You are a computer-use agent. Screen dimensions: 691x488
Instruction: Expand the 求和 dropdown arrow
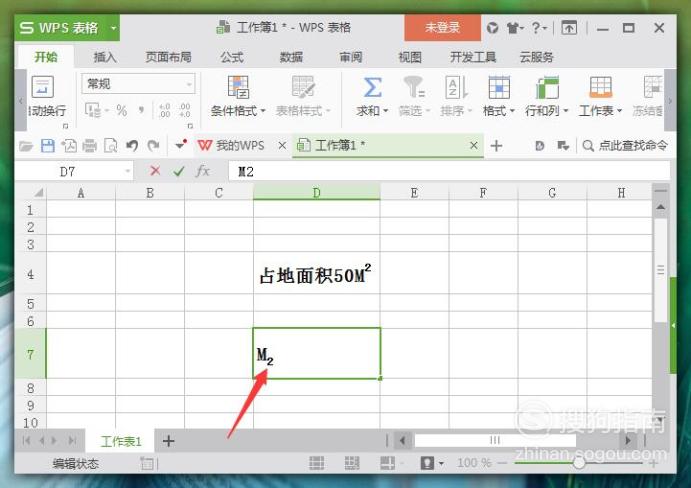click(386, 111)
